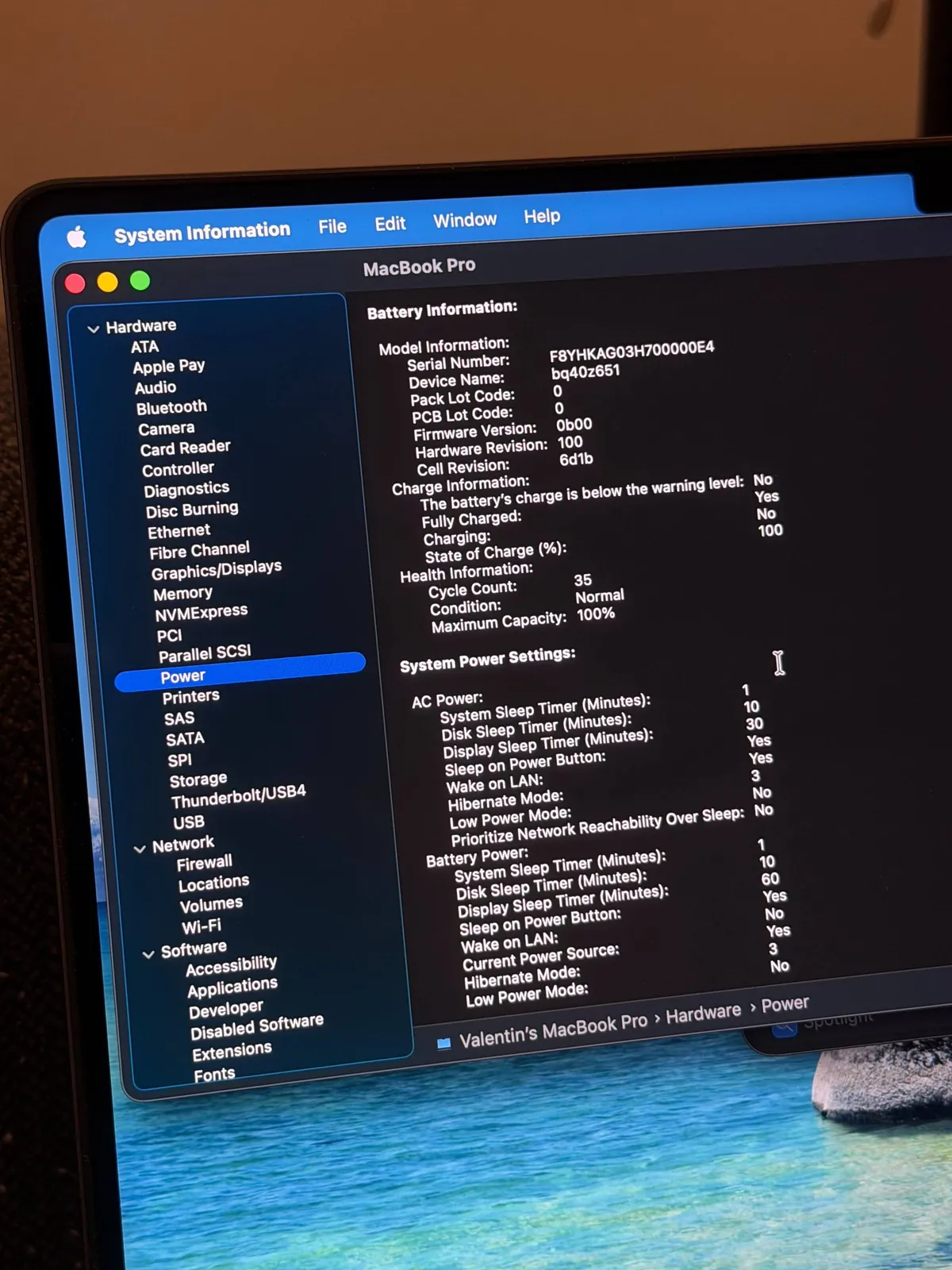Select Card Reader in the sidebar
The width and height of the screenshot is (952, 1270).
click(x=185, y=448)
